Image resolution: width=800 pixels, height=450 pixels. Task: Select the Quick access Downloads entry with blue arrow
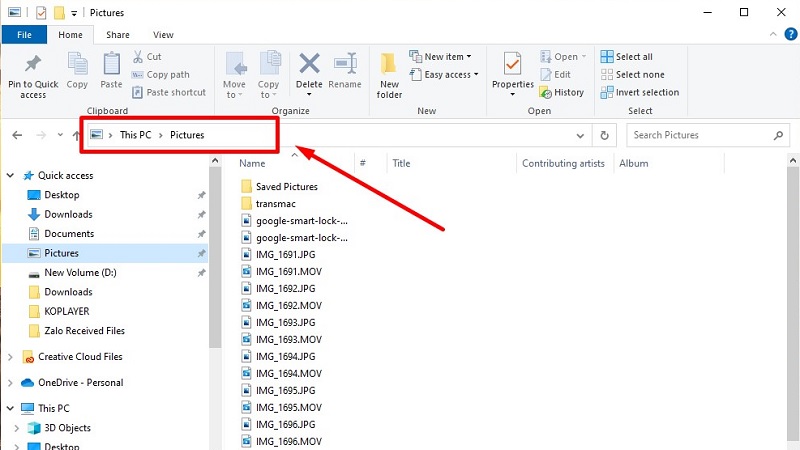(x=68, y=214)
